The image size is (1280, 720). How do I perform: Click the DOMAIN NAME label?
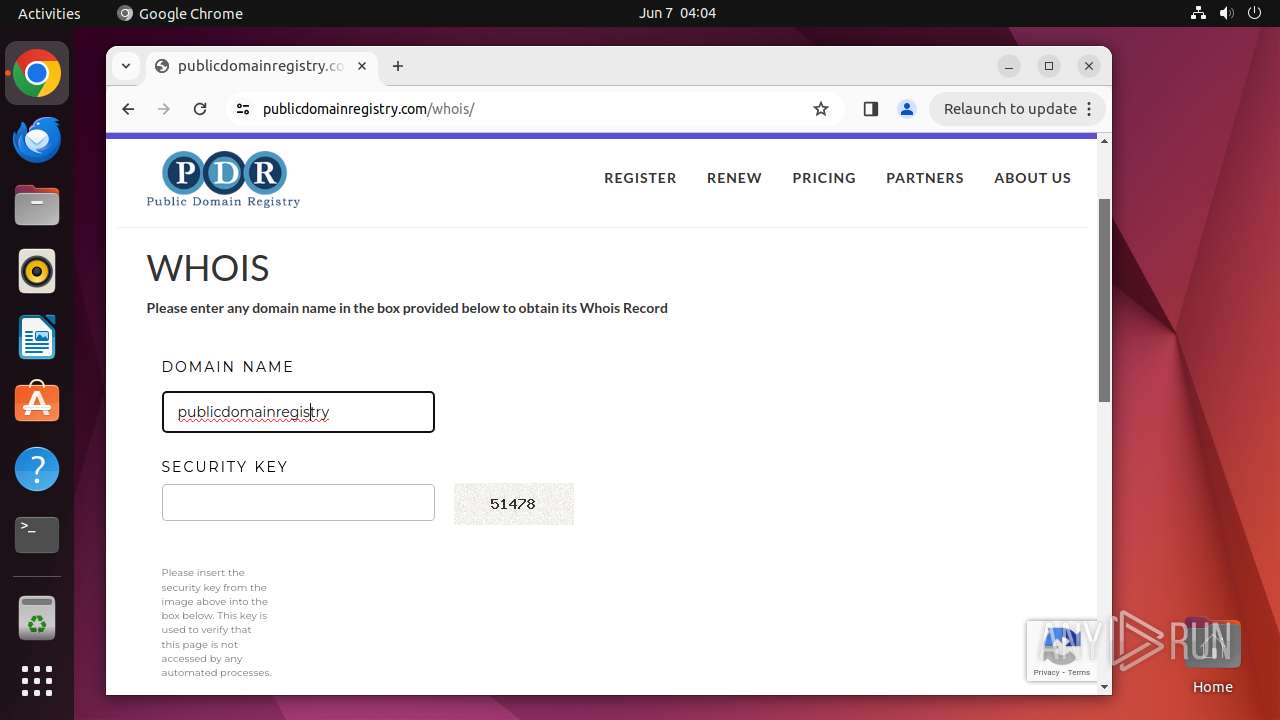[x=228, y=367]
